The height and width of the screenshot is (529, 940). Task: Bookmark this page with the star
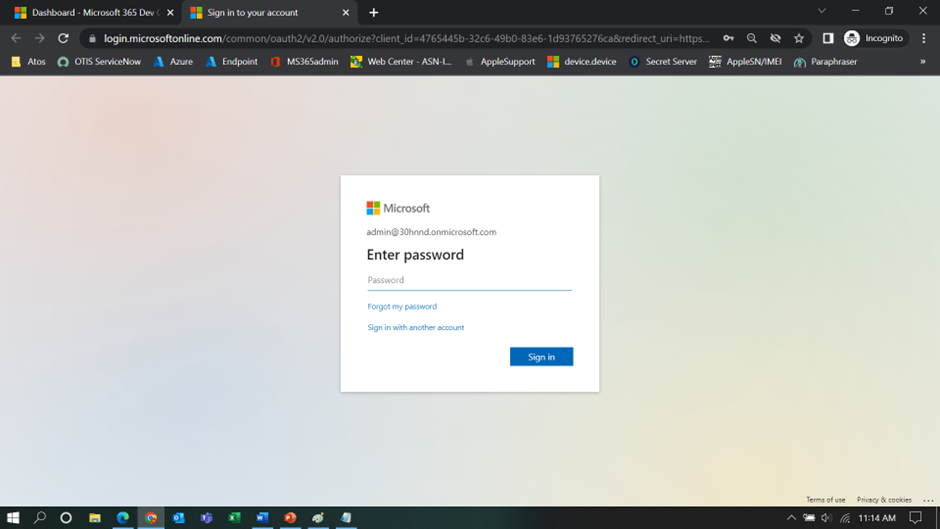[x=799, y=38]
